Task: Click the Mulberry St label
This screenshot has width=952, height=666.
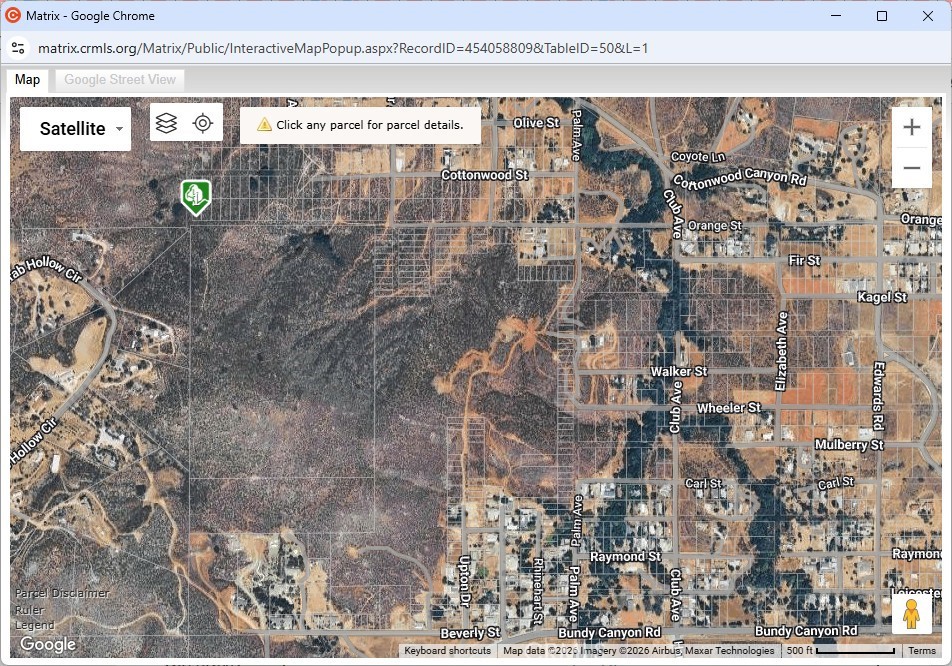Action: [849, 444]
